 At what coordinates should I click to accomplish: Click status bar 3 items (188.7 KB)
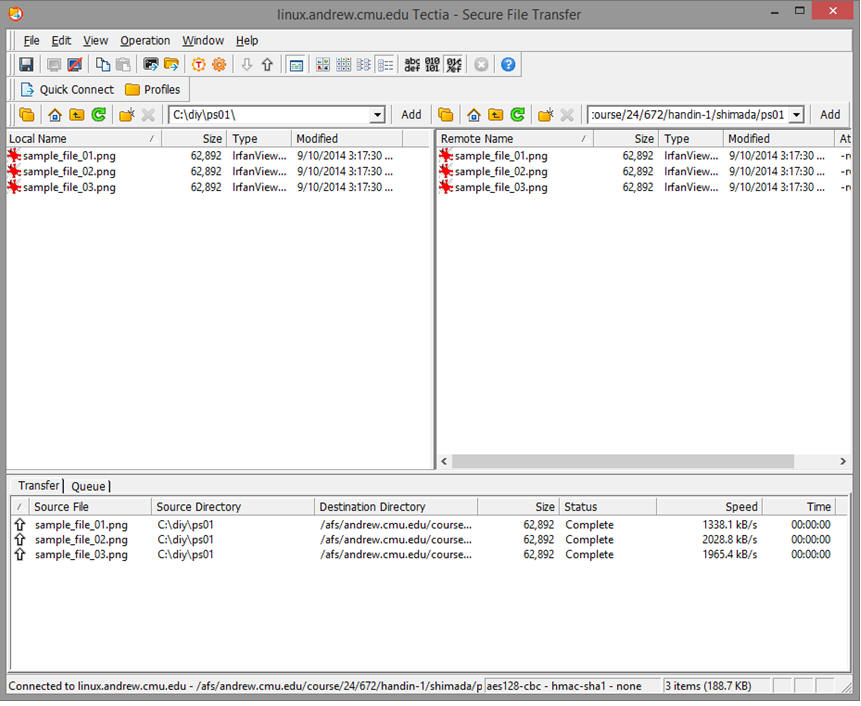[x=708, y=686]
